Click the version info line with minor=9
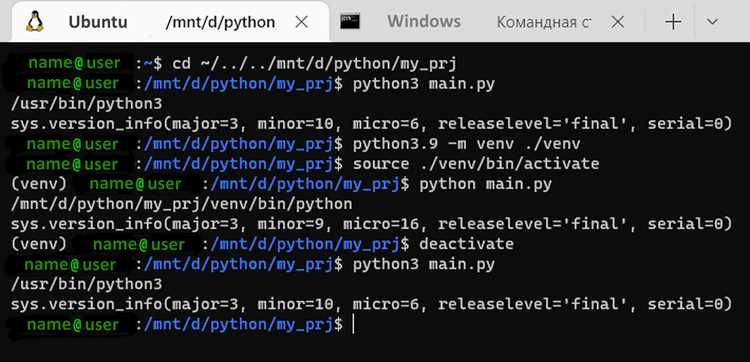 pyautogui.click(x=371, y=224)
